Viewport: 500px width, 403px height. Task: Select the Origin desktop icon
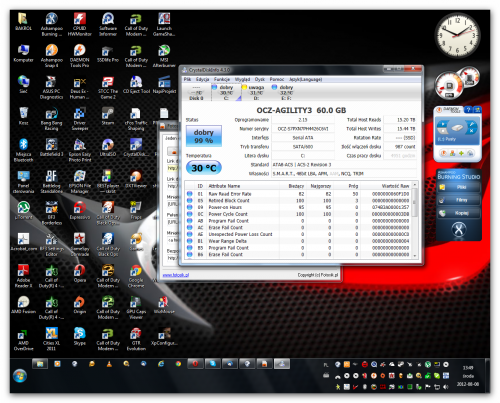80,305
